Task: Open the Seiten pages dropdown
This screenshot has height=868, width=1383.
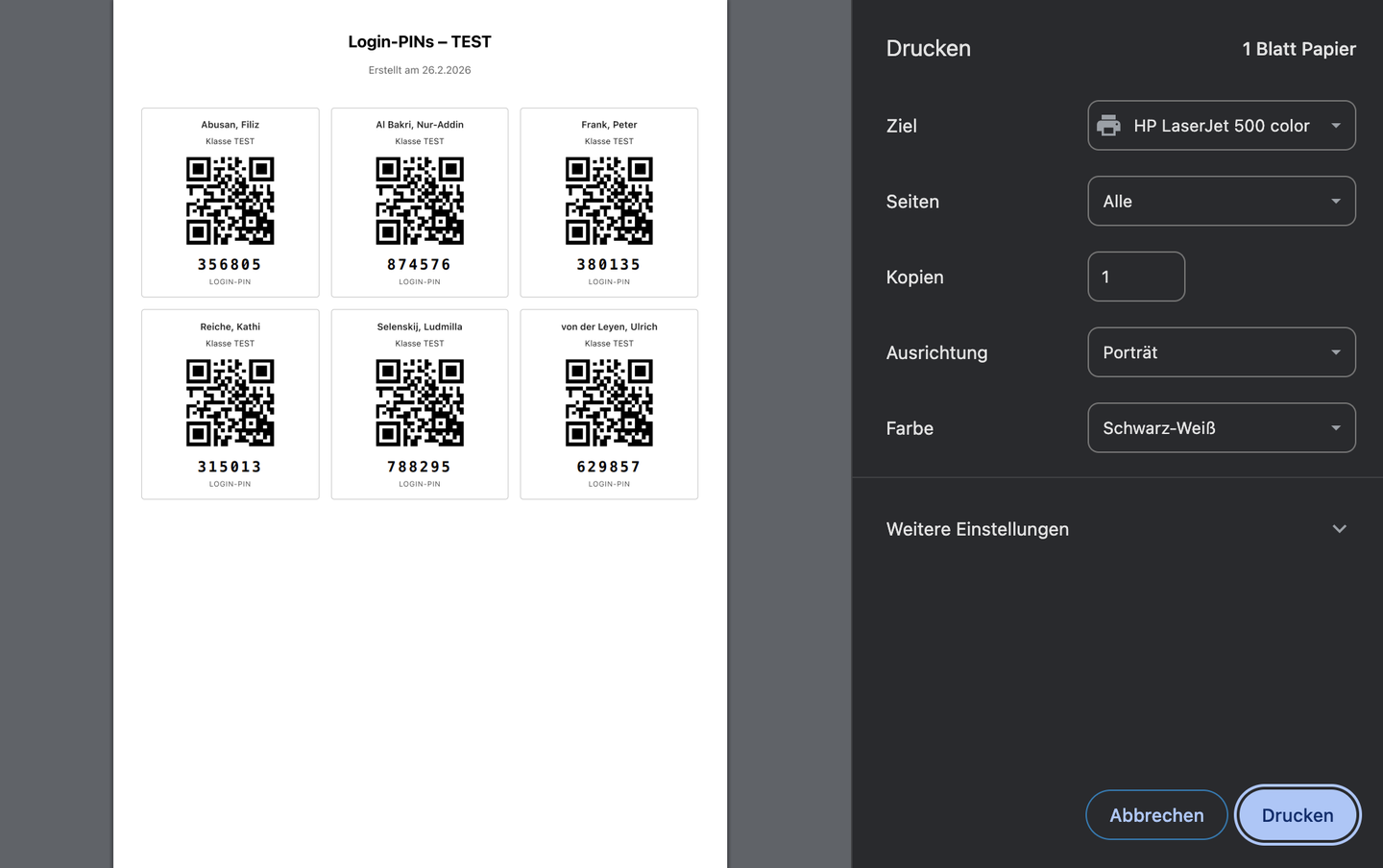Action: coord(1222,202)
